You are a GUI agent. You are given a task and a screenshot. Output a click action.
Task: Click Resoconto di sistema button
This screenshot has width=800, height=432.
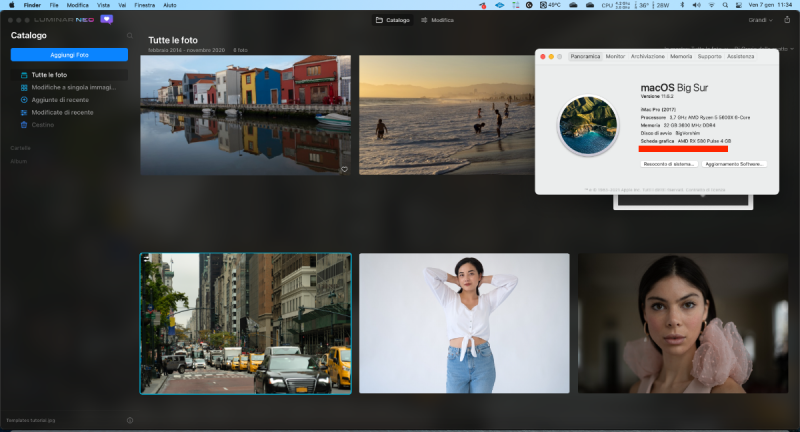click(x=669, y=163)
